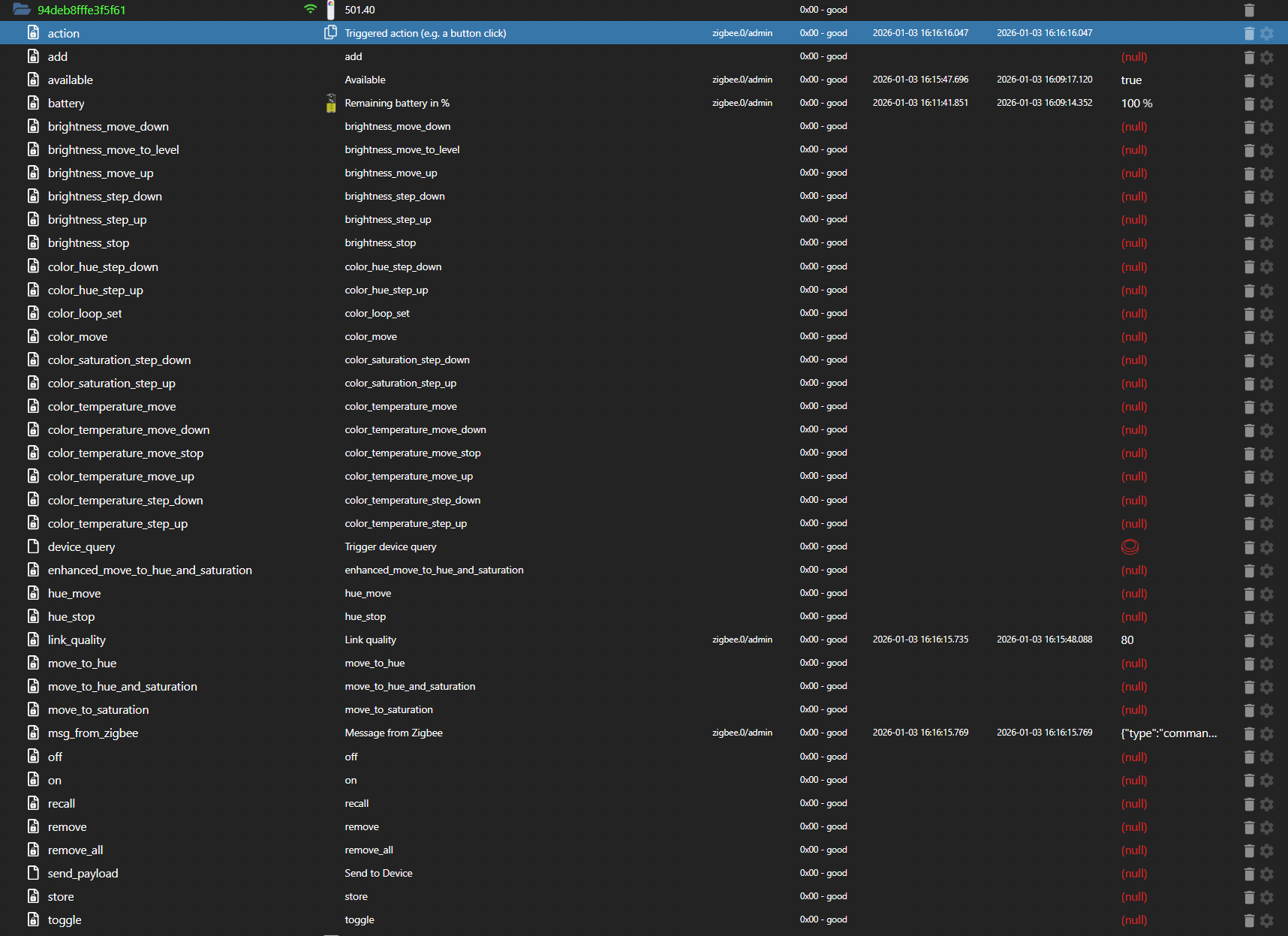The height and width of the screenshot is (936, 1288).
Task: Open settings for device_query
Action: coord(1267,547)
